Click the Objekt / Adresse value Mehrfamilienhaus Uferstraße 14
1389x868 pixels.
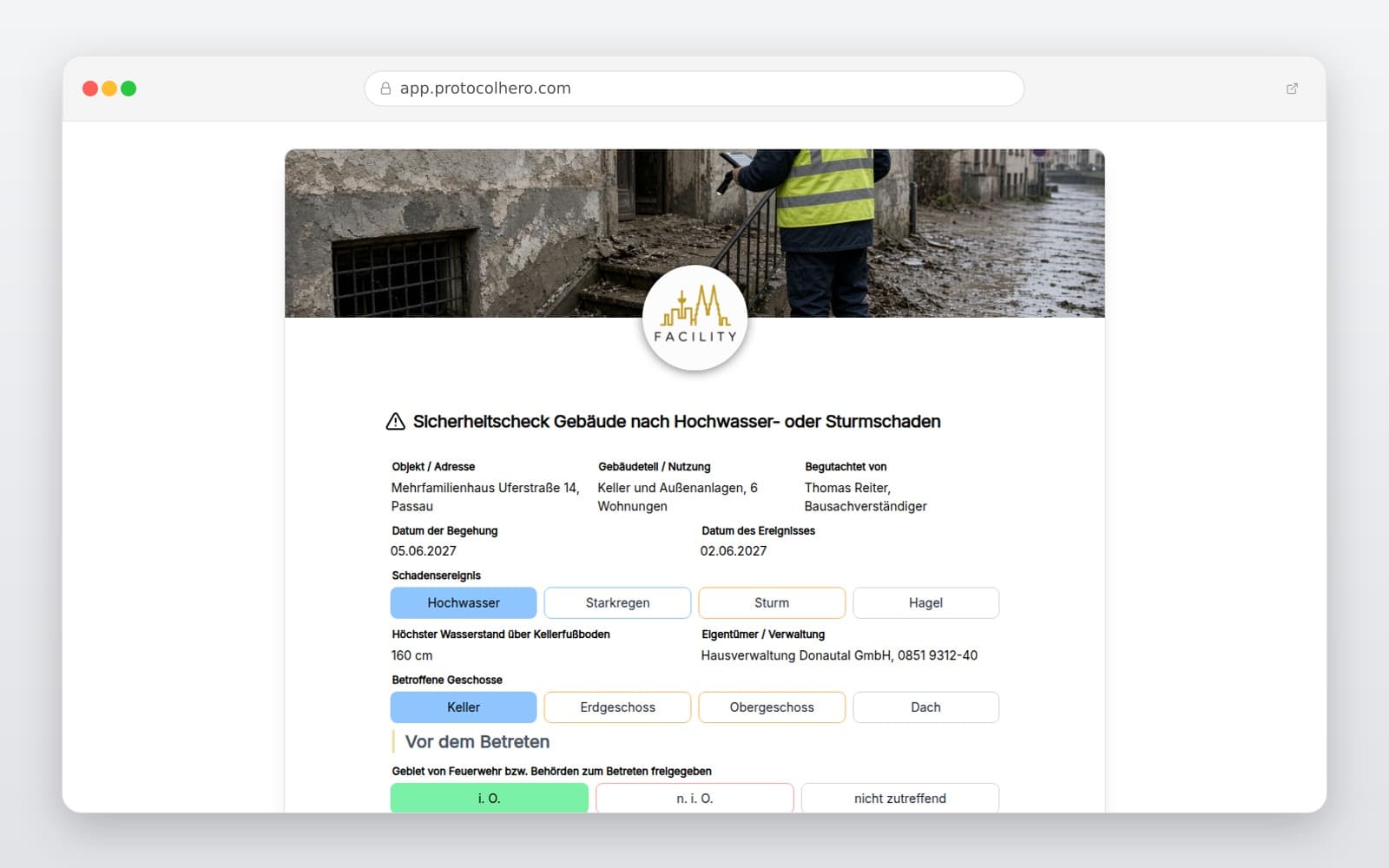[x=485, y=497]
